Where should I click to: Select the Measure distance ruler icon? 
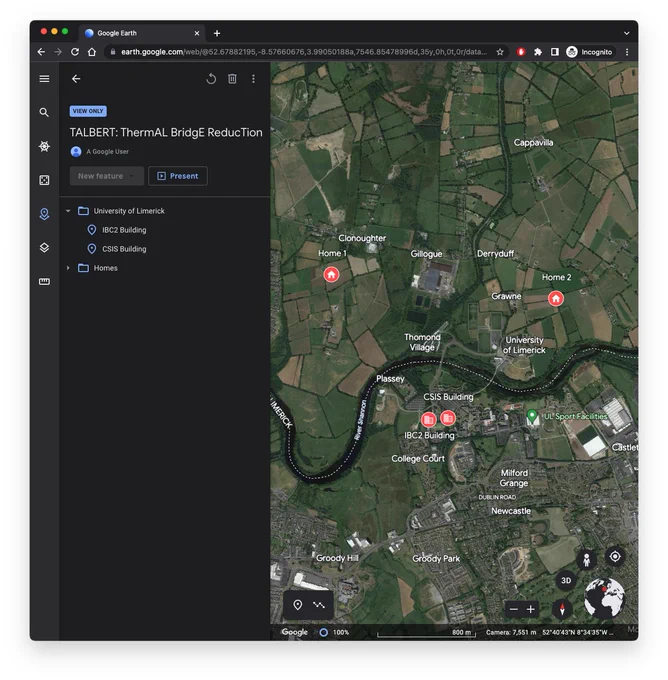pos(44,281)
